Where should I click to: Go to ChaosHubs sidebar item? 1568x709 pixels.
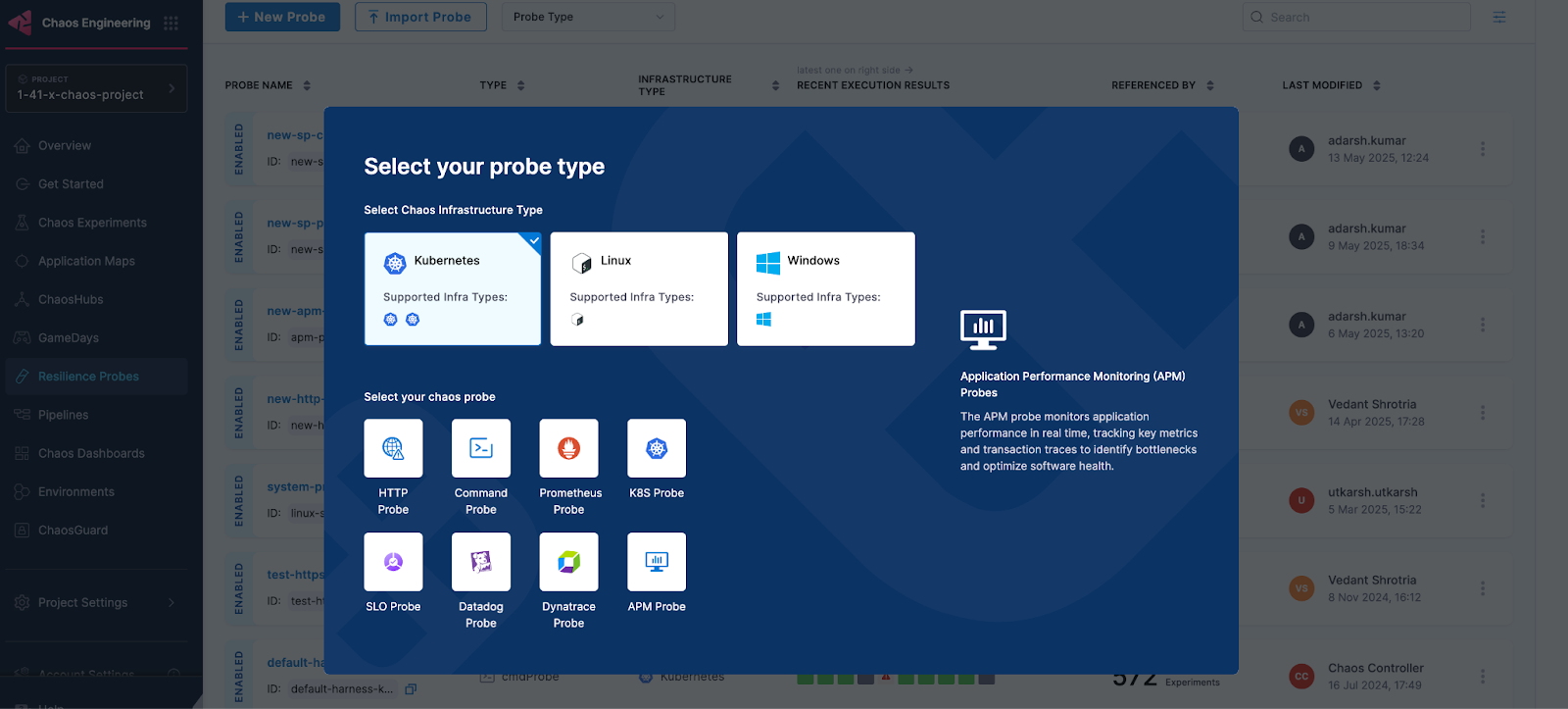click(71, 300)
